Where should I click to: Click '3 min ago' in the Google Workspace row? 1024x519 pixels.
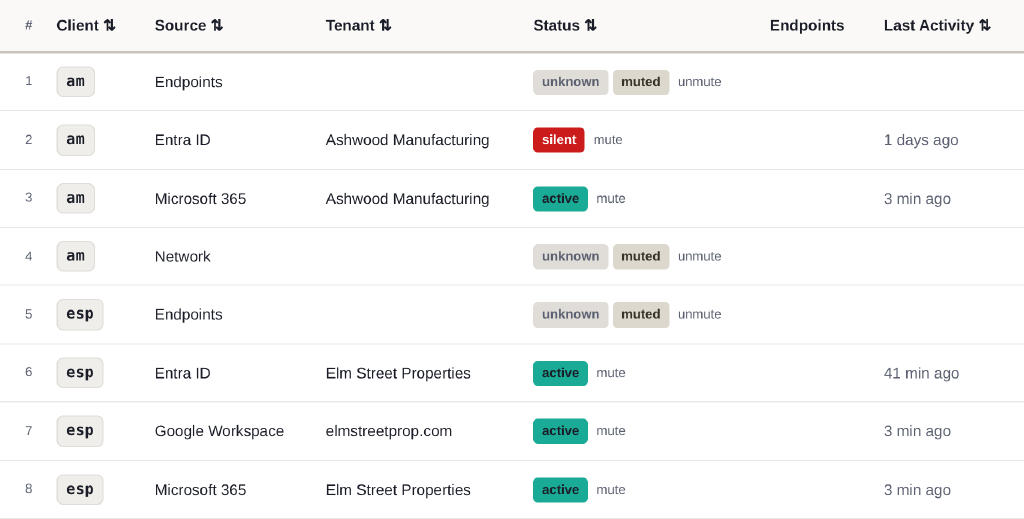point(917,431)
